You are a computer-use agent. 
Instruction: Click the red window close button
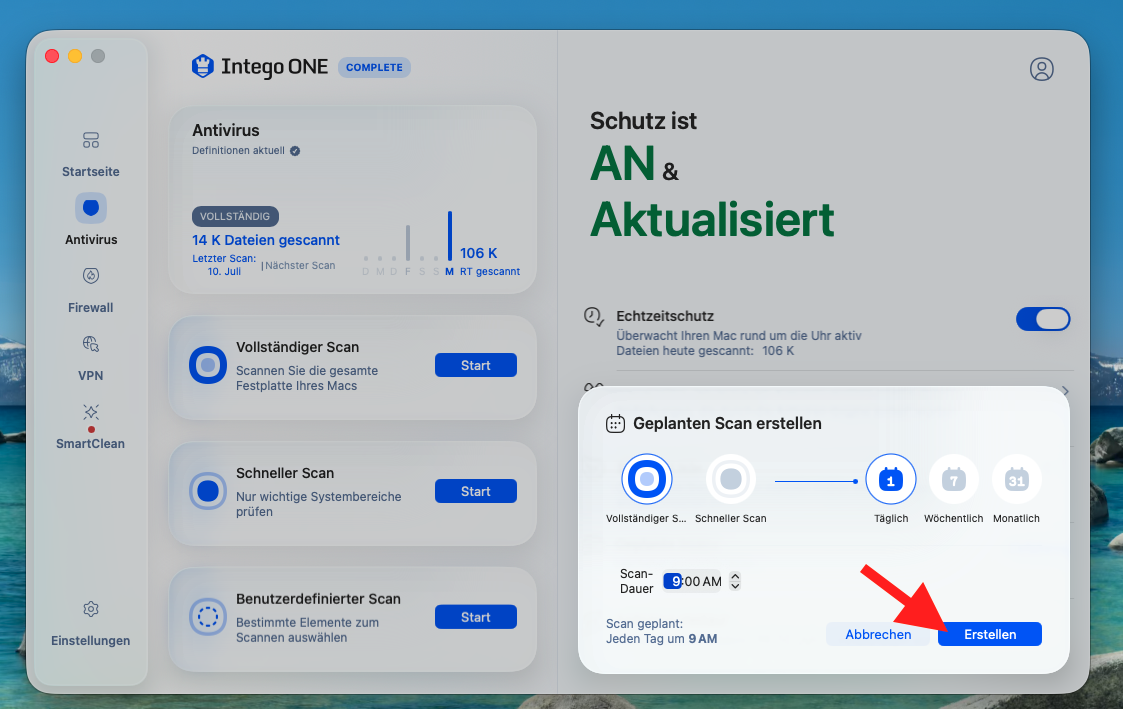pyautogui.click(x=52, y=56)
